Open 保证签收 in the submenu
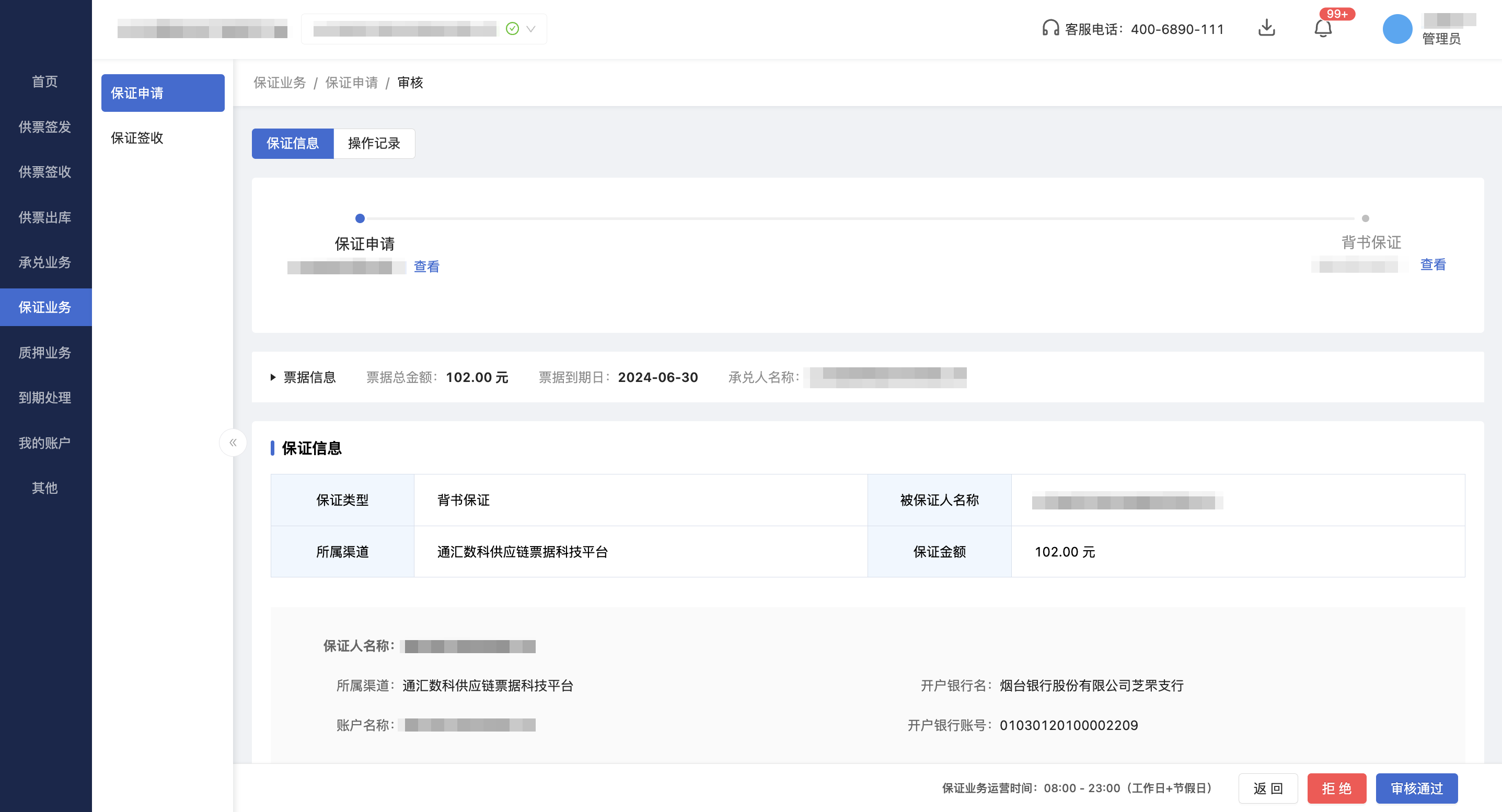This screenshot has width=1502, height=812. [x=136, y=138]
